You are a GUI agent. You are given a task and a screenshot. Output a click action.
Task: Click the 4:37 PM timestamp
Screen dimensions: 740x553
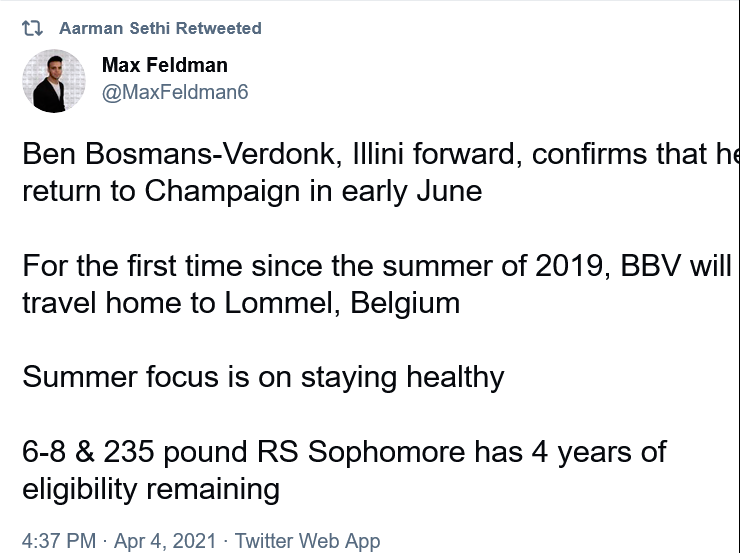(59, 541)
